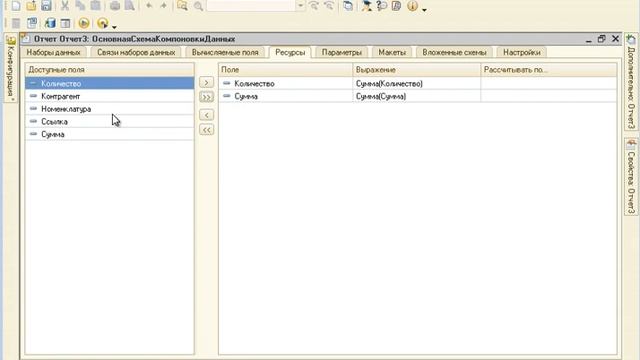Click the Сумма(Количество) expression cell
The height and width of the screenshot is (360, 640).
click(x=417, y=83)
